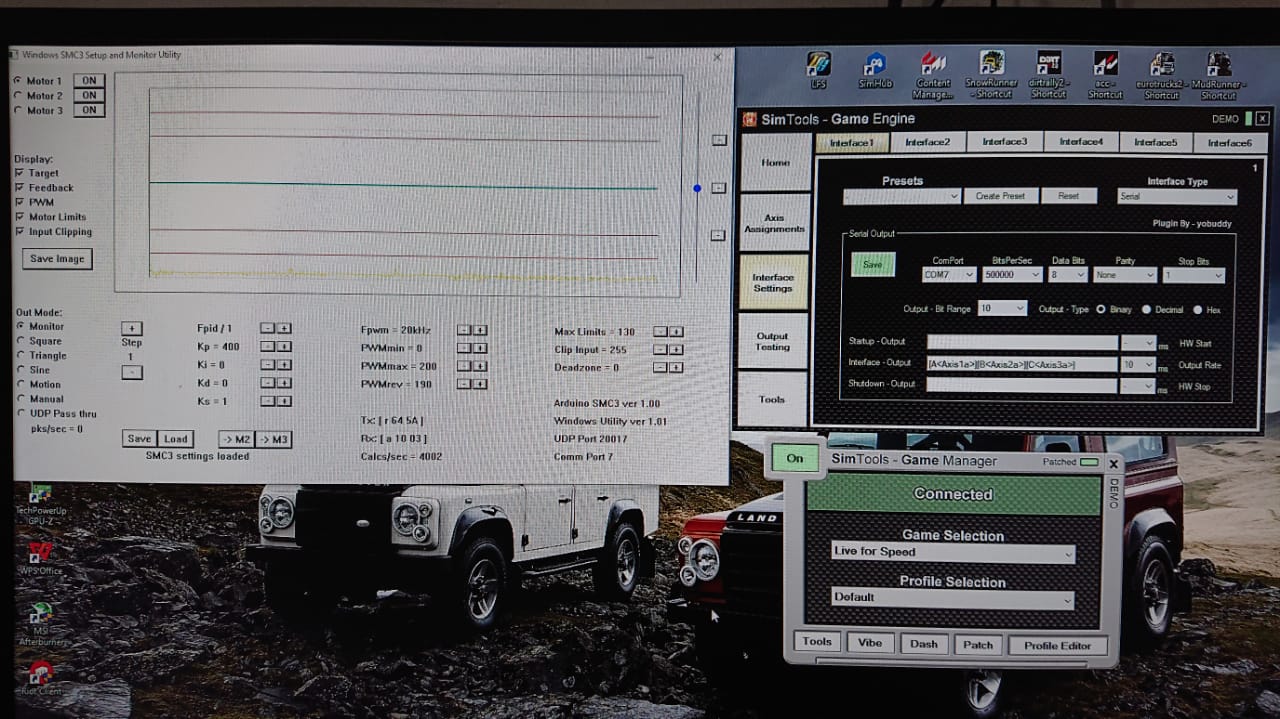1280x719 pixels.
Task: Expand the Output Bit Range dropdown
Action: point(1002,309)
